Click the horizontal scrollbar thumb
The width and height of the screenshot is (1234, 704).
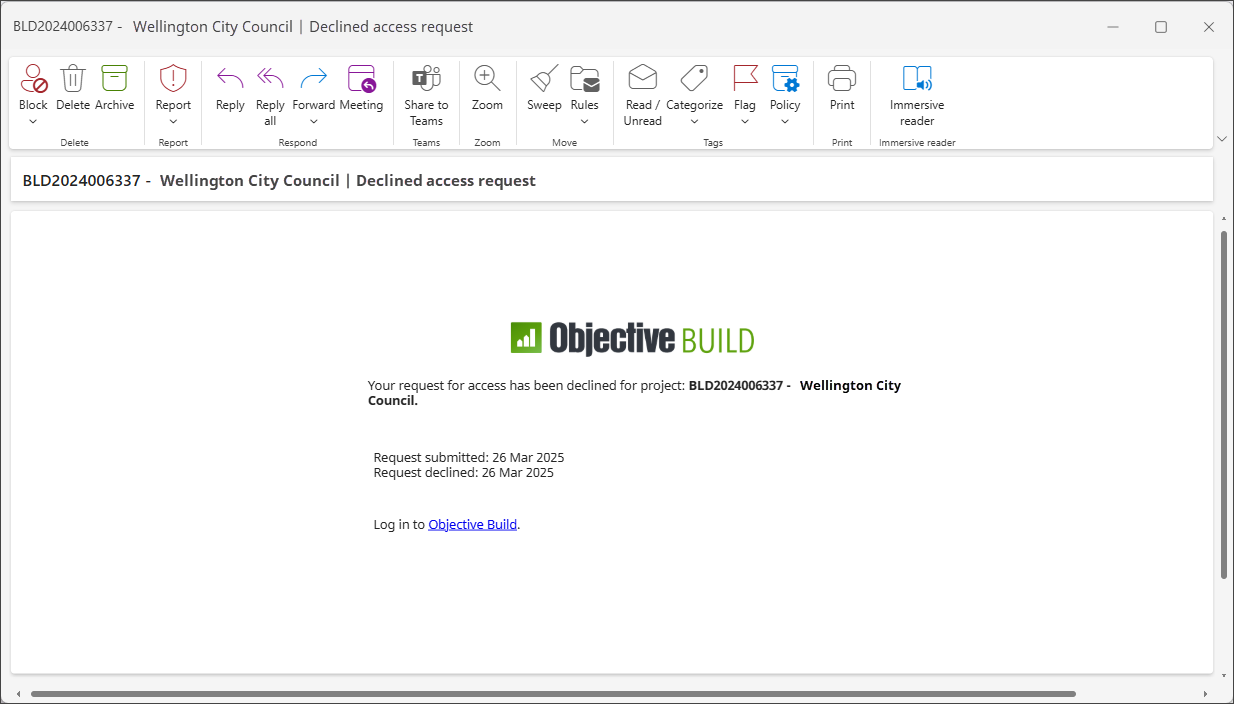[553, 694]
